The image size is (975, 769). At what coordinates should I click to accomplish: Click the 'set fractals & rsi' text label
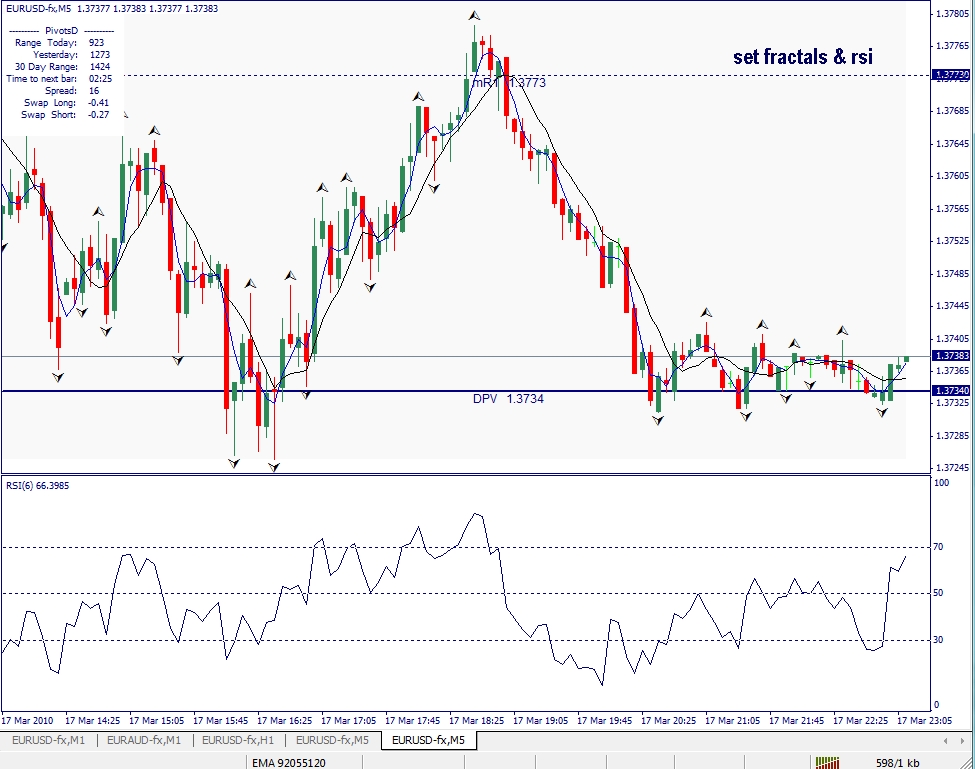coord(803,57)
